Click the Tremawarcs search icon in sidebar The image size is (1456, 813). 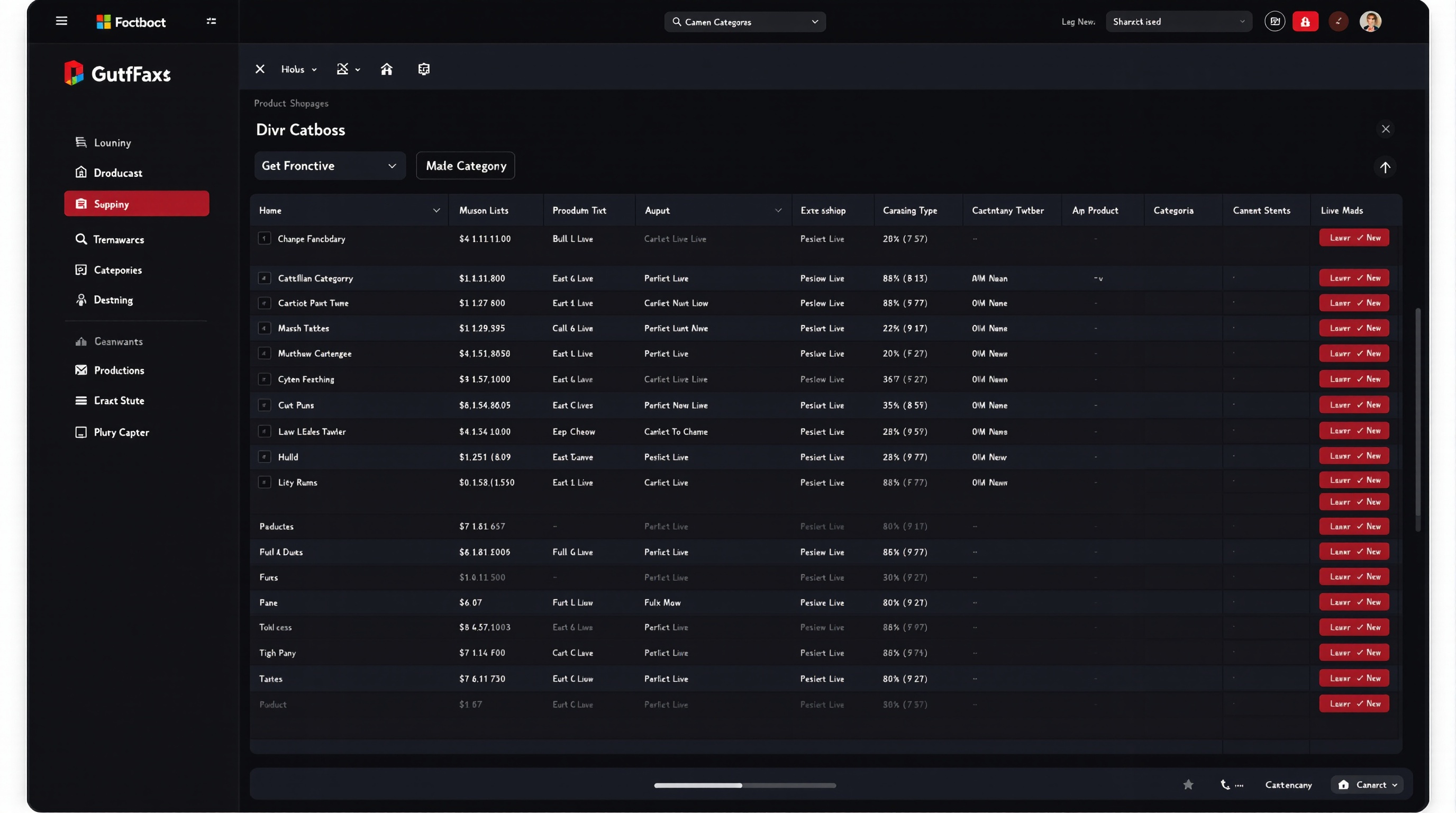[81, 239]
